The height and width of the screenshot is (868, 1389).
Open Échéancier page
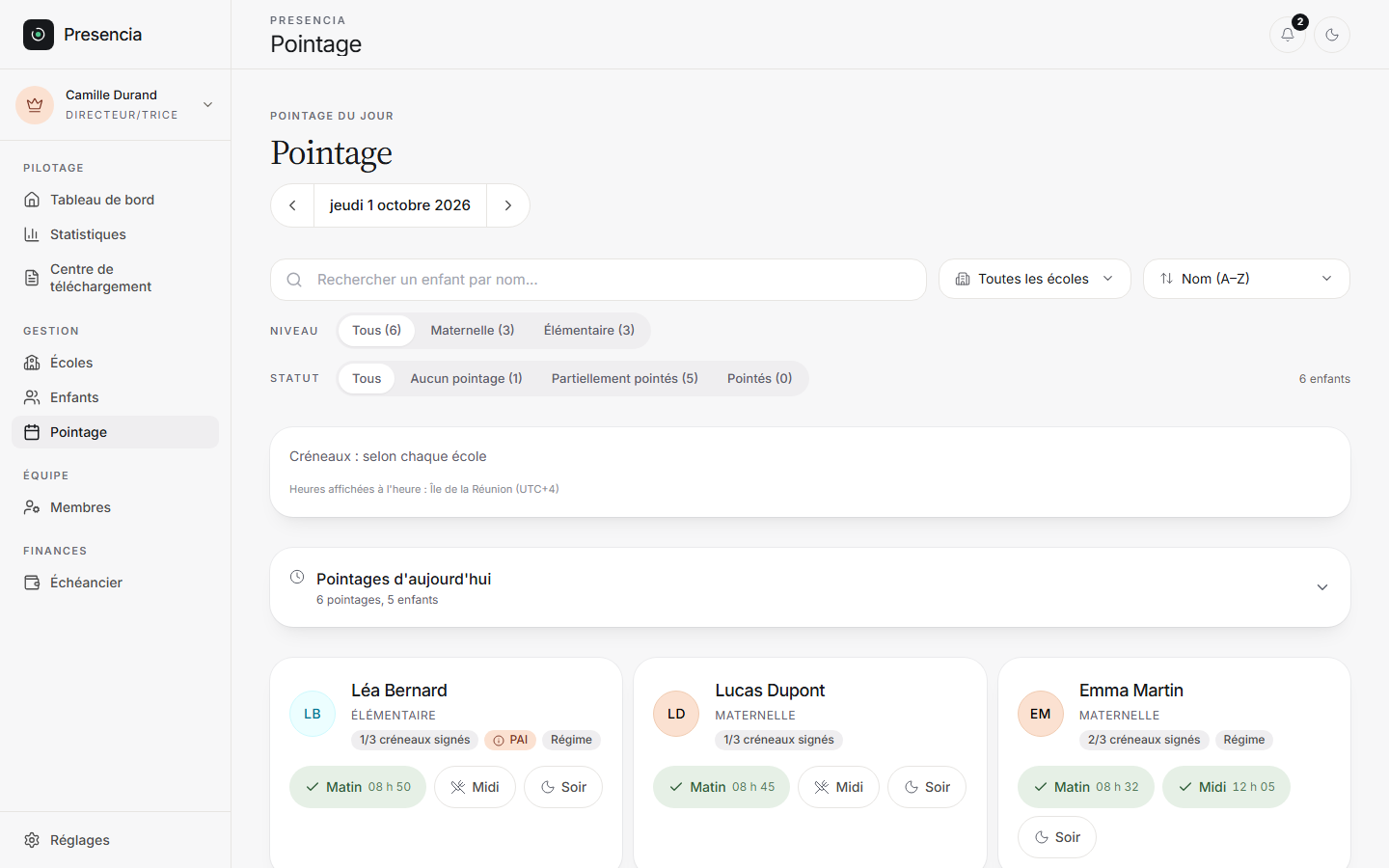tap(116, 583)
